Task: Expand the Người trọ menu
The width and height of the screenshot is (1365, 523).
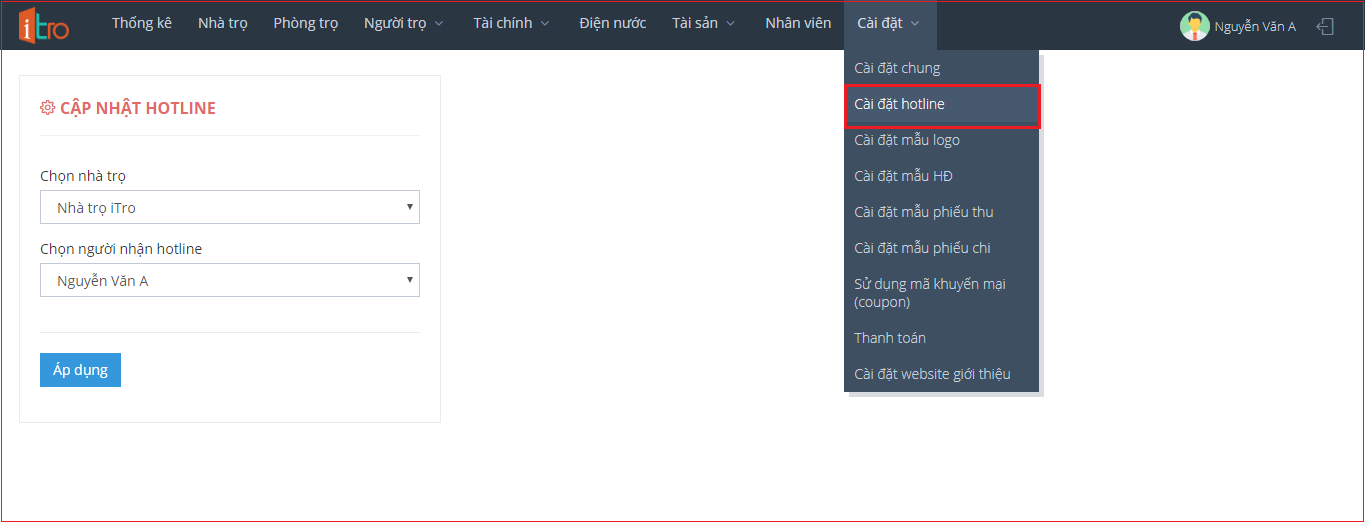Action: point(403,23)
